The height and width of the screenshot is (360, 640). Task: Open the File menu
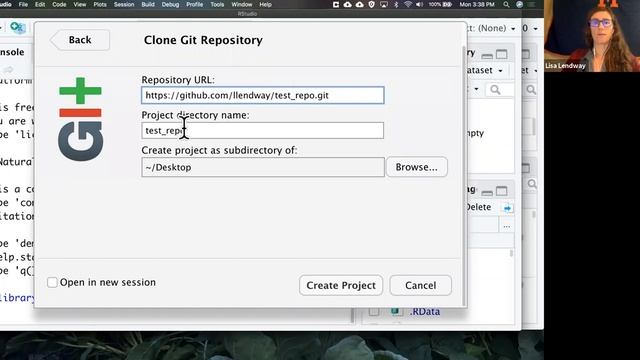[x=23, y=4]
